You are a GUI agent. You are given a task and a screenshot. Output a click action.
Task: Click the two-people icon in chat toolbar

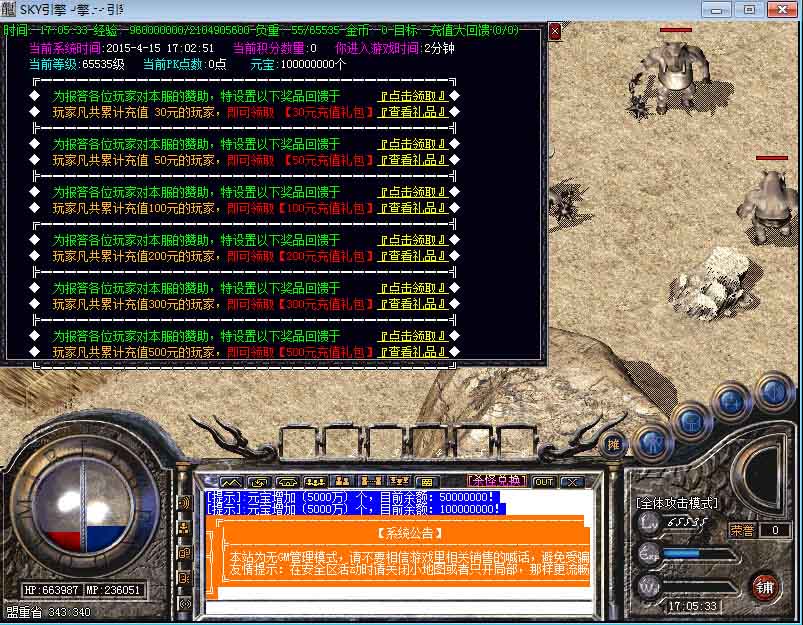[x=342, y=482]
